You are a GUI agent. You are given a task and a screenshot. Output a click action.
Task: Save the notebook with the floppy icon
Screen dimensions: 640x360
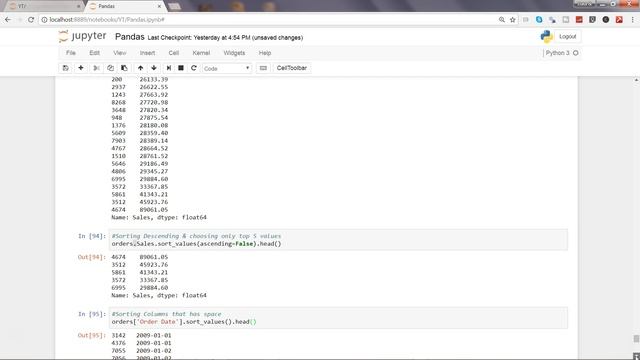[x=65, y=68]
